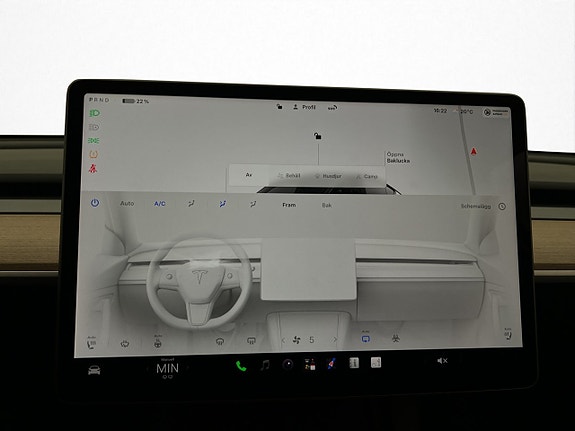This screenshot has width=575, height=431.
Task: Switch to the Bak climate tab
Action: coord(326,205)
